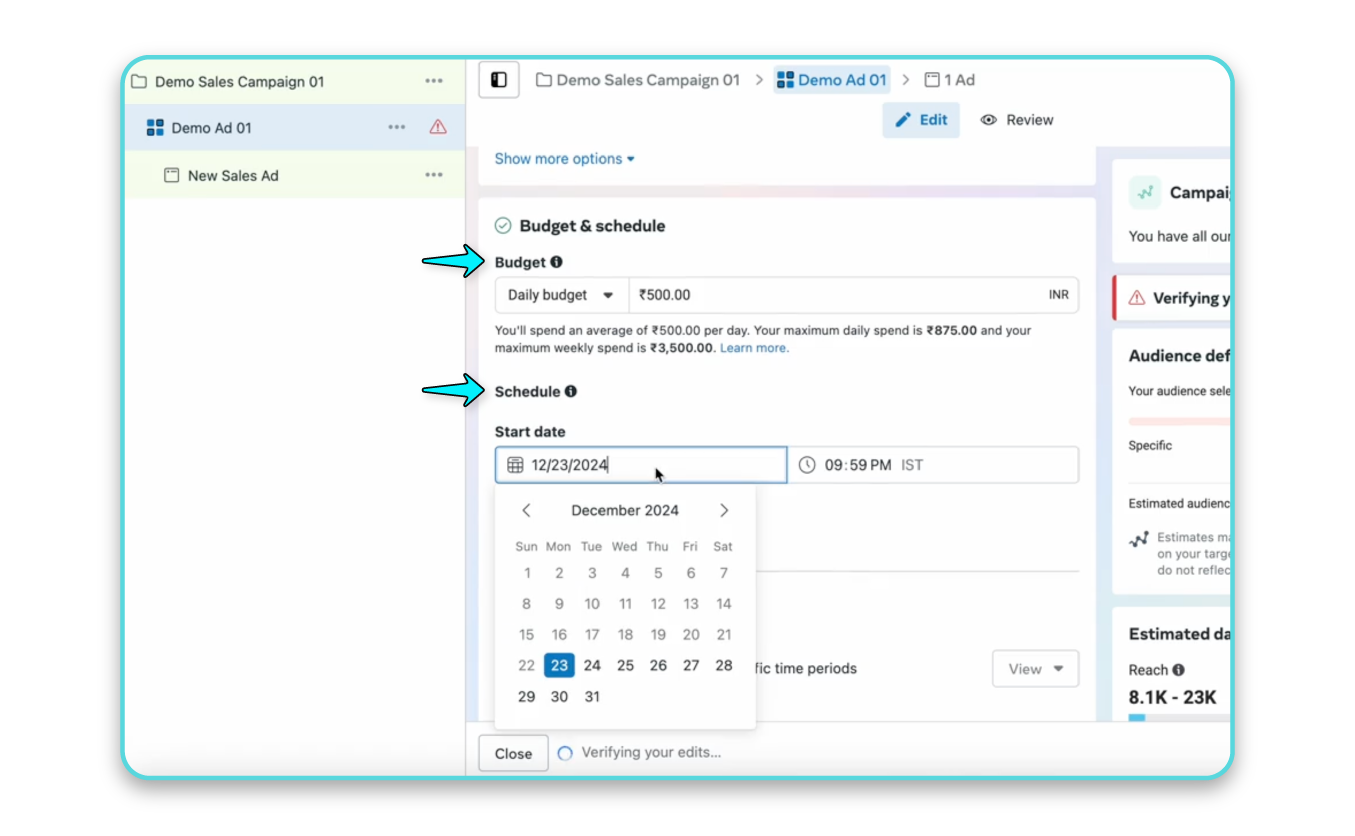The height and width of the screenshot is (836, 1355).
Task: Open Demo Ad 01 breadcrumb
Action: click(832, 80)
